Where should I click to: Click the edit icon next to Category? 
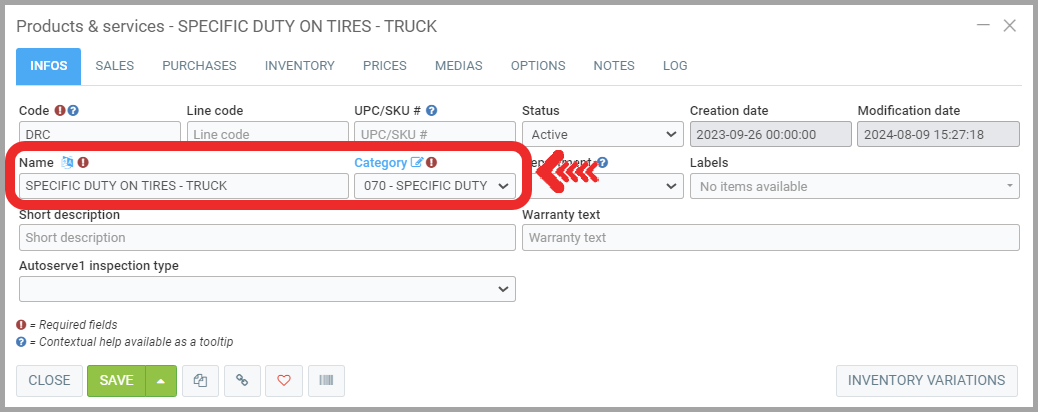pyautogui.click(x=417, y=162)
